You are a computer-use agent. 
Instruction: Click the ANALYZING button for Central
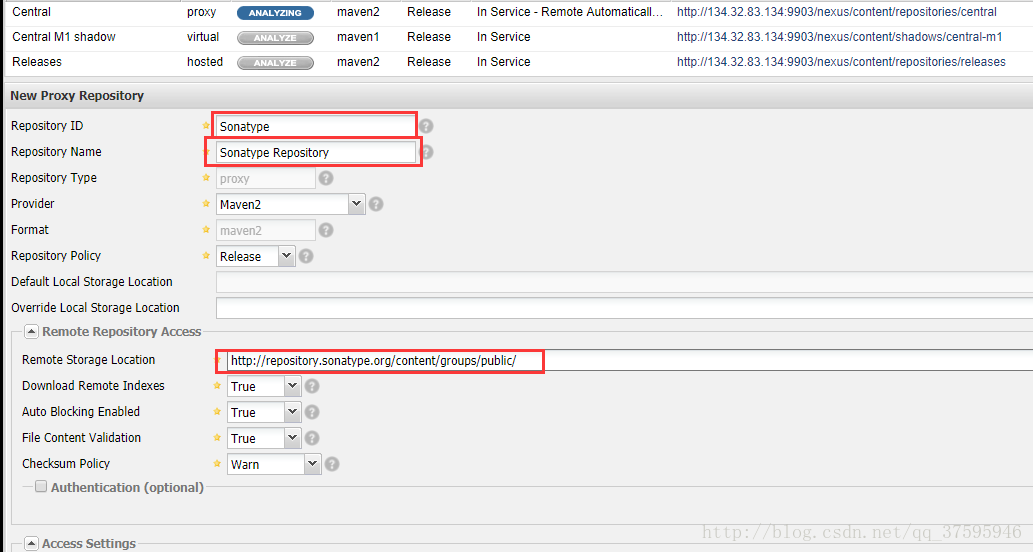[x=275, y=13]
